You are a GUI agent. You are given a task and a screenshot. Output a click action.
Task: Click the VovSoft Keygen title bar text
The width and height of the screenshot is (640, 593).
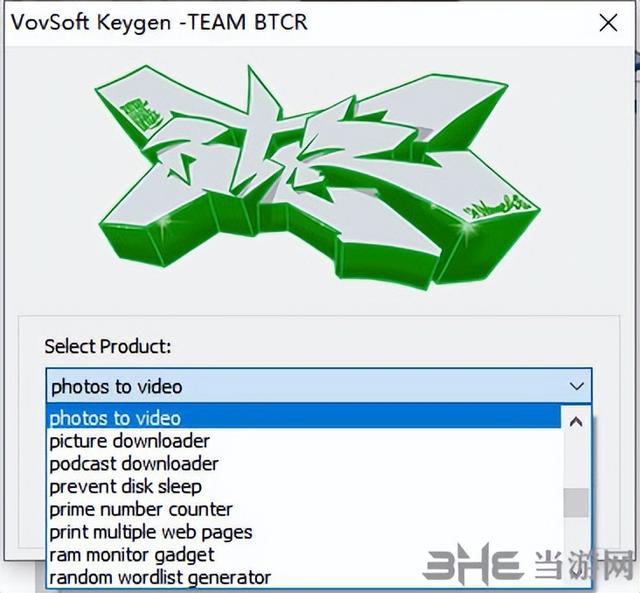[159, 22]
